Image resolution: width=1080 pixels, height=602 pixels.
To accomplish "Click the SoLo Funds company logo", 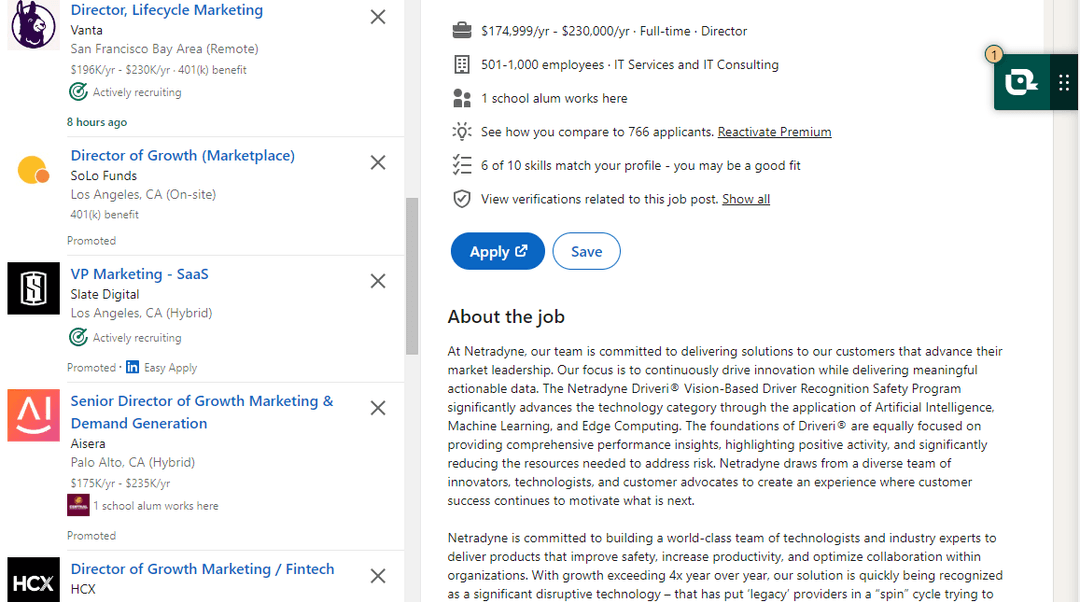I will (x=33, y=170).
